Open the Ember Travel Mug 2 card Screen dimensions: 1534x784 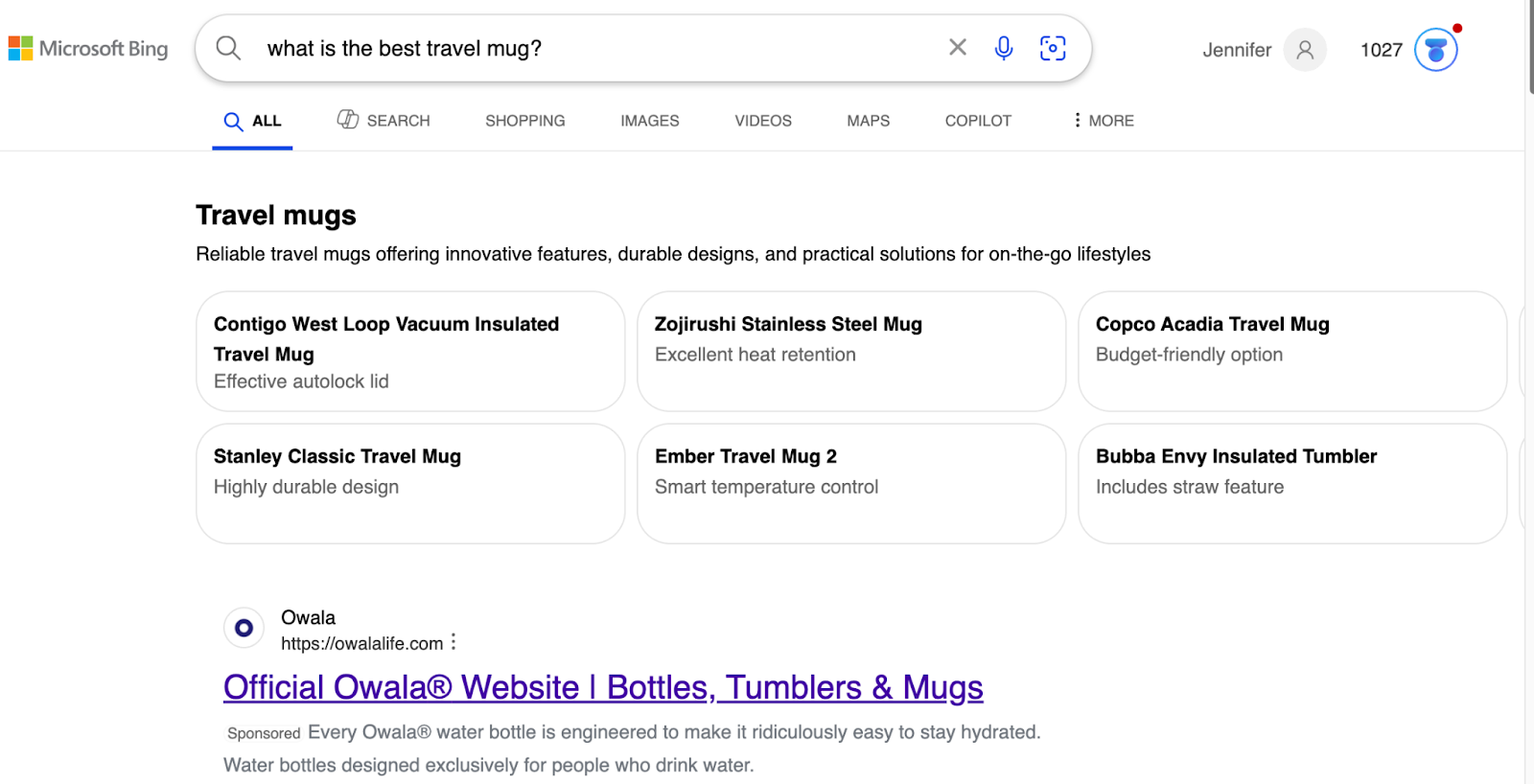(x=851, y=483)
